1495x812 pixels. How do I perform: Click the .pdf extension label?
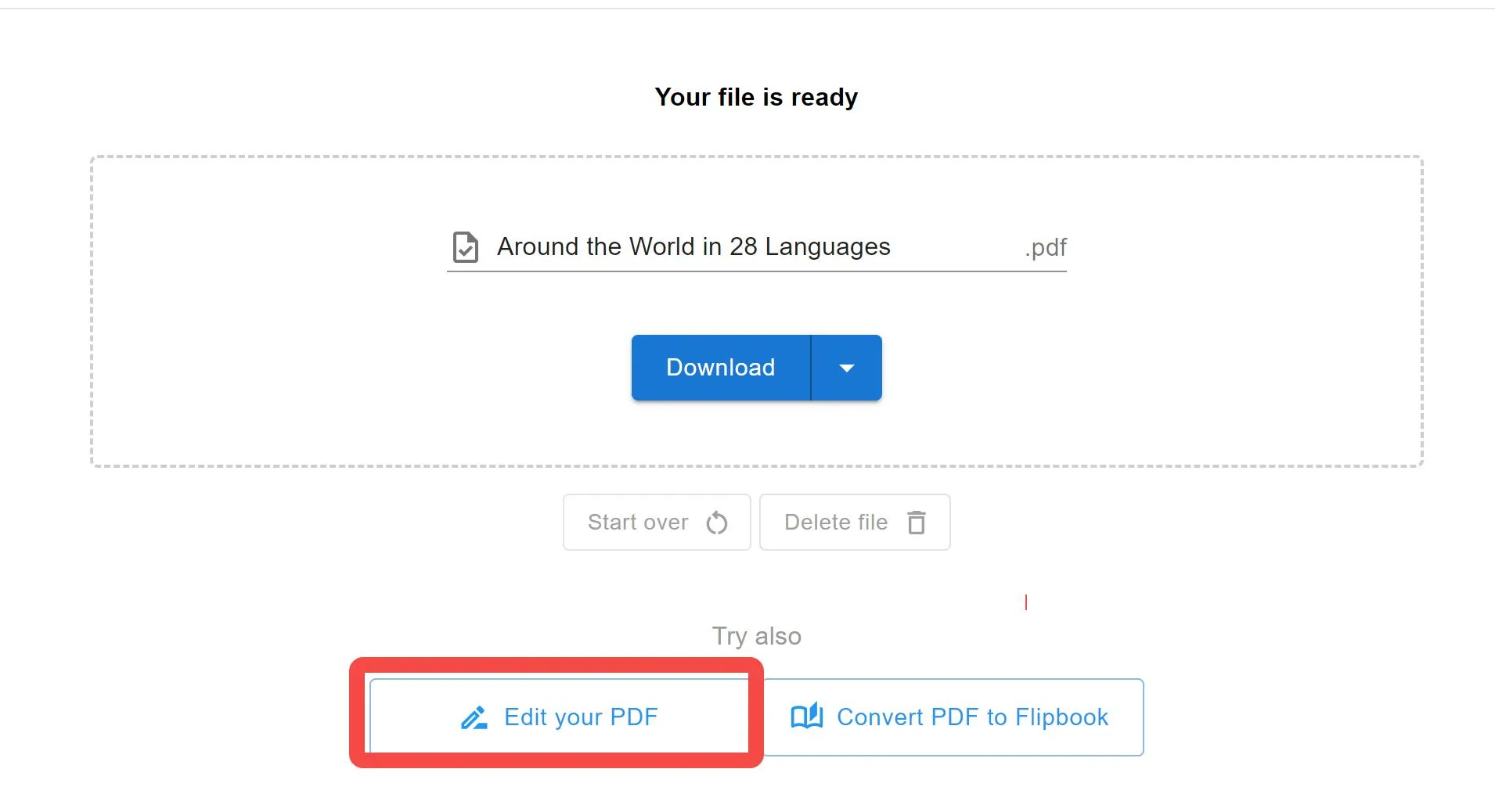(x=1045, y=247)
